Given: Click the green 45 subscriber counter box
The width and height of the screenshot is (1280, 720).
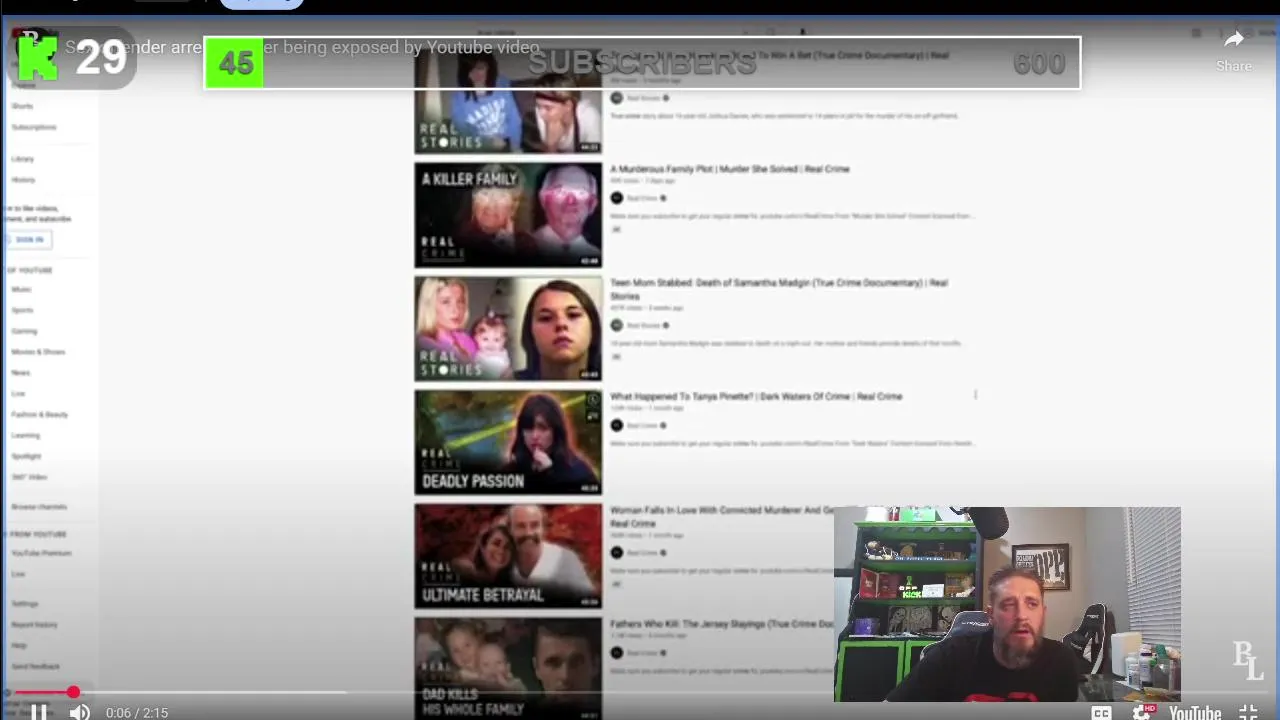Looking at the screenshot, I should 235,63.
